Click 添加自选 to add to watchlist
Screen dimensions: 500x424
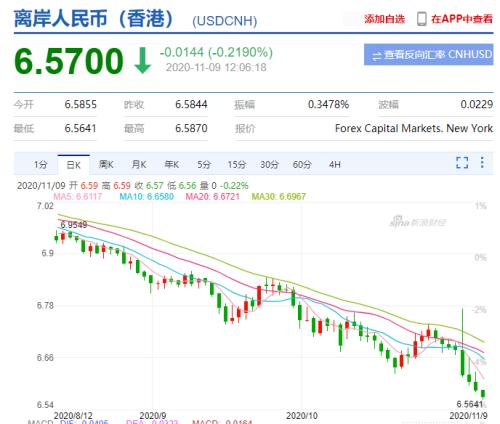(384, 19)
